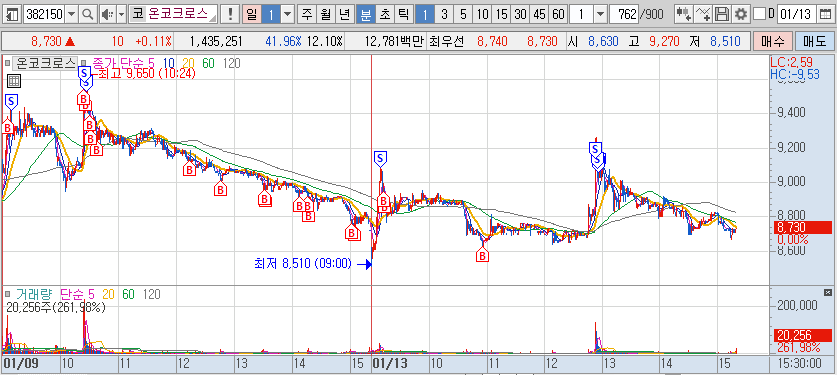Select the 30-minute interval button

tap(520, 14)
